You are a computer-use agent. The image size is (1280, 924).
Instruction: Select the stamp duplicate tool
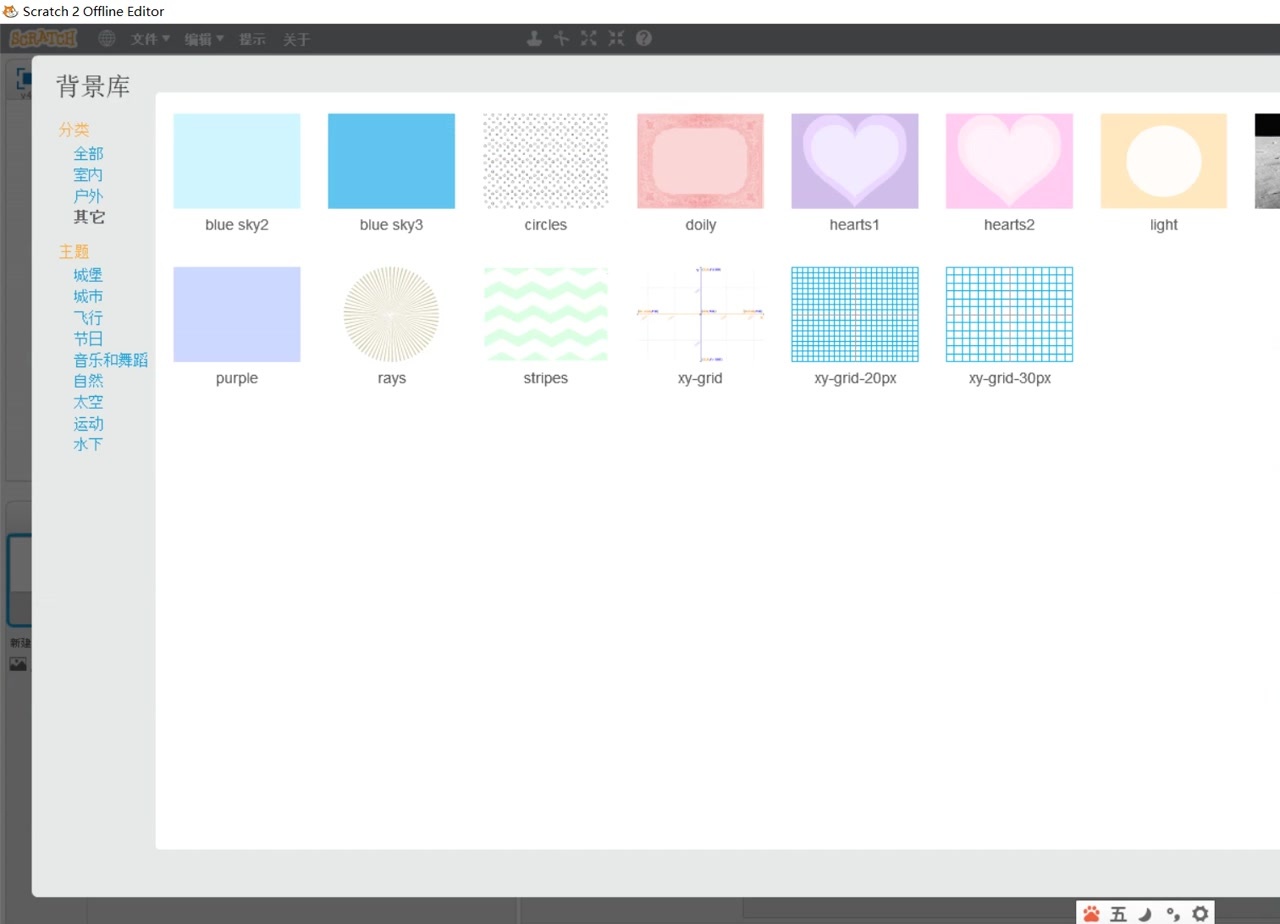535,38
